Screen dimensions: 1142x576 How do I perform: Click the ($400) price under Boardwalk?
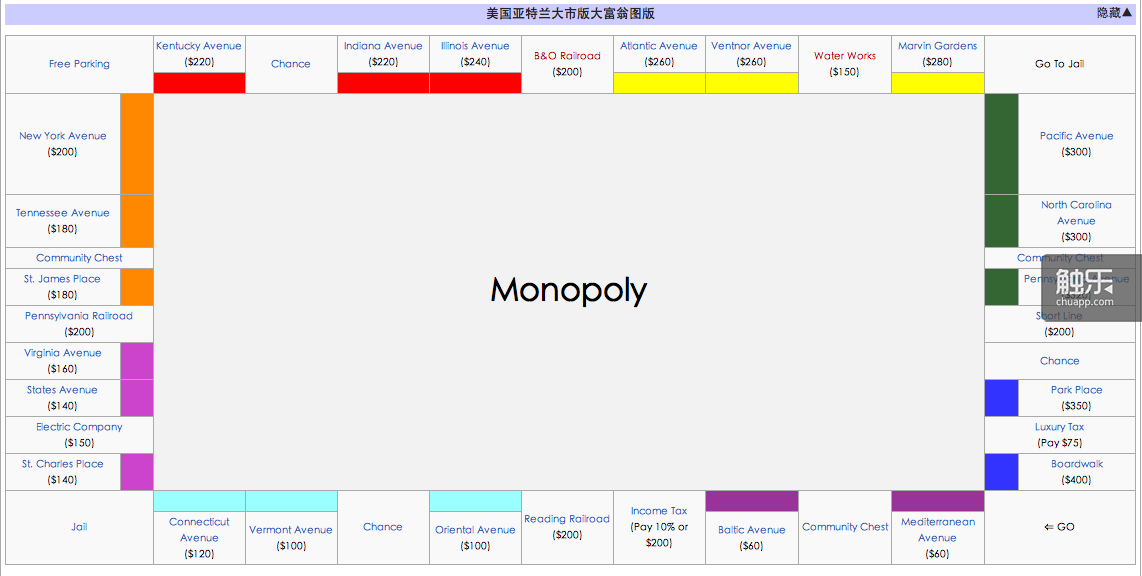point(1076,480)
